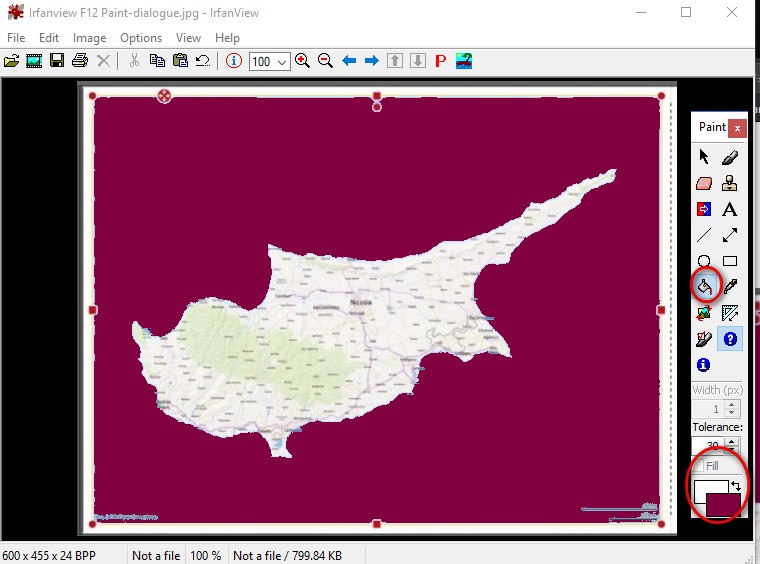
Task: Choose the Eraser tool in Paint panel
Action: tap(704, 183)
